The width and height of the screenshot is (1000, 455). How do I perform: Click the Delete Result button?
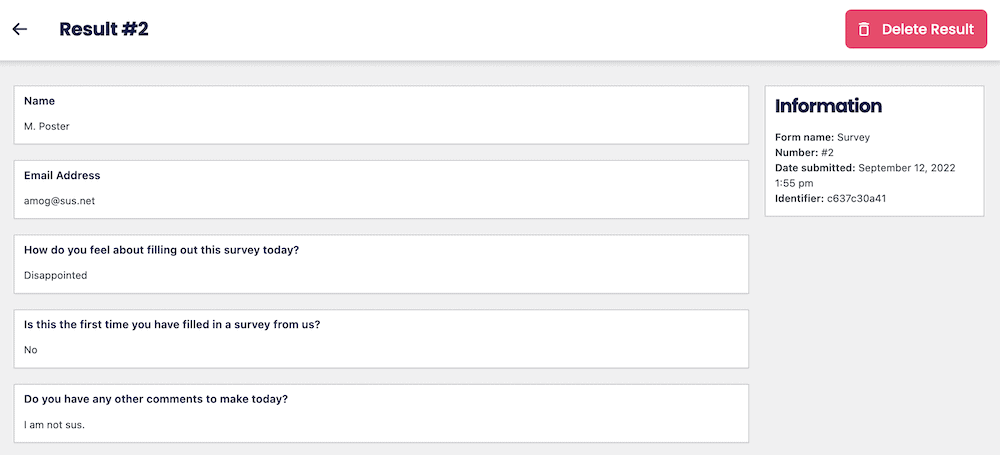pos(916,29)
